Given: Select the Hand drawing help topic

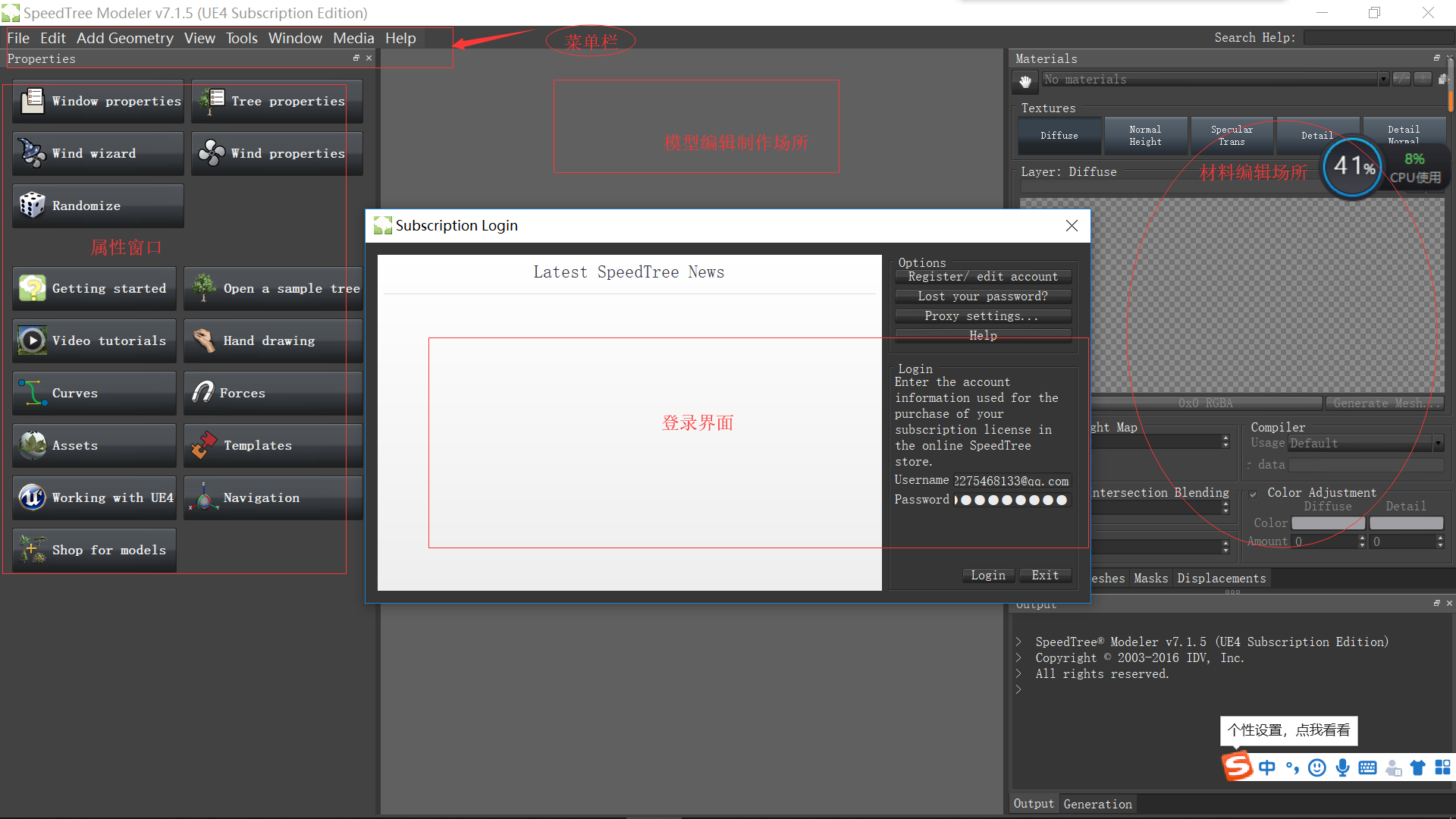Looking at the screenshot, I should [273, 340].
